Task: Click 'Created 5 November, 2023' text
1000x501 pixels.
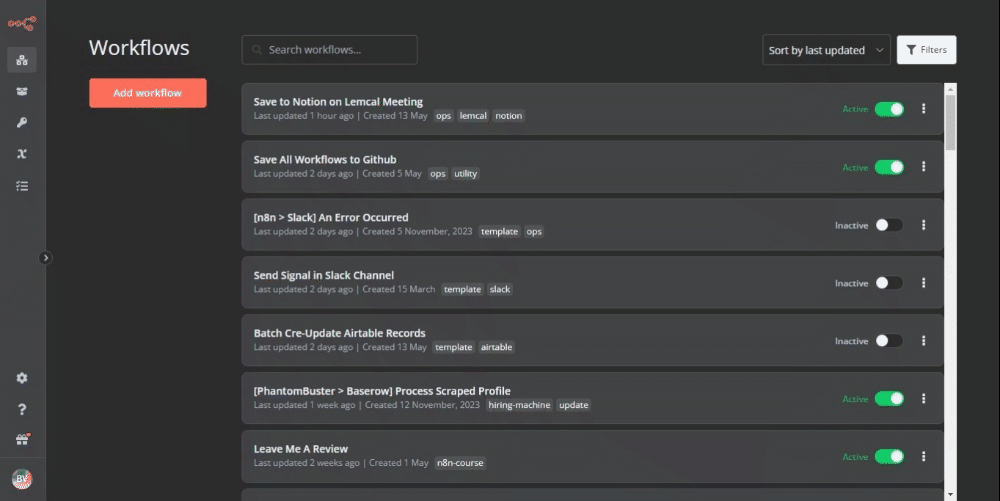Action: pos(417,231)
